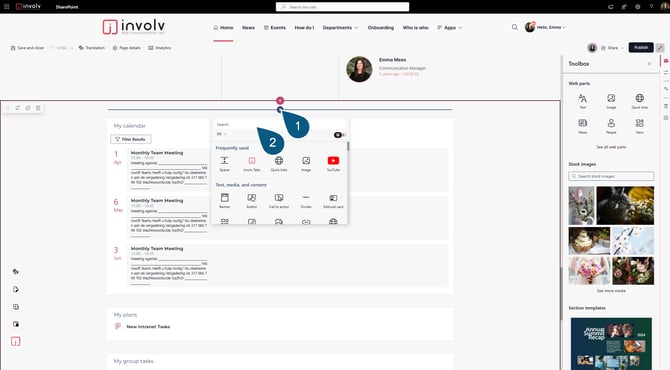Open the News navigation item
This screenshot has height=370, width=670.
point(248,27)
